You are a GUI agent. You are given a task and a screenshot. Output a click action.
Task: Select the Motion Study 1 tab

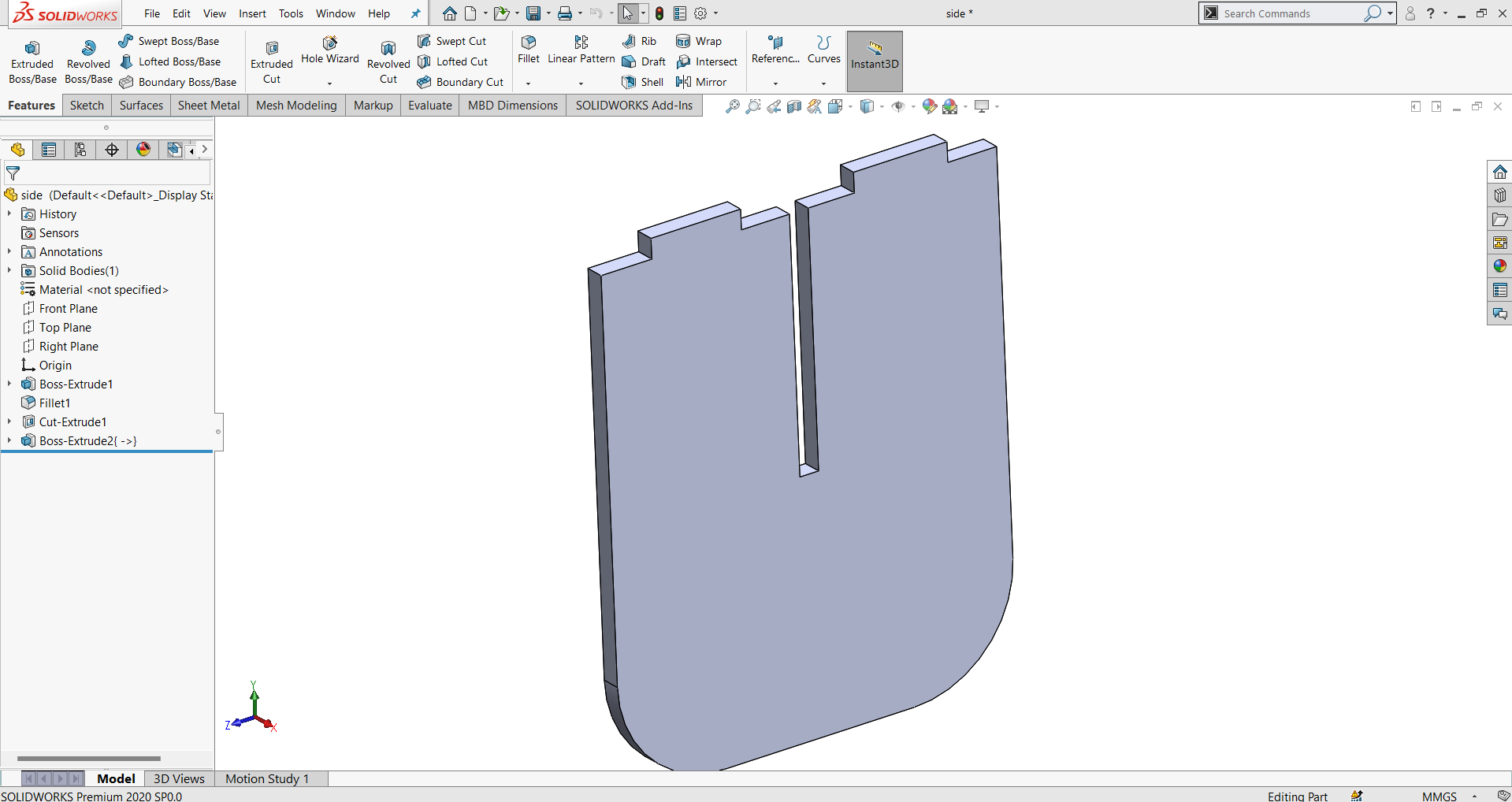point(267,778)
